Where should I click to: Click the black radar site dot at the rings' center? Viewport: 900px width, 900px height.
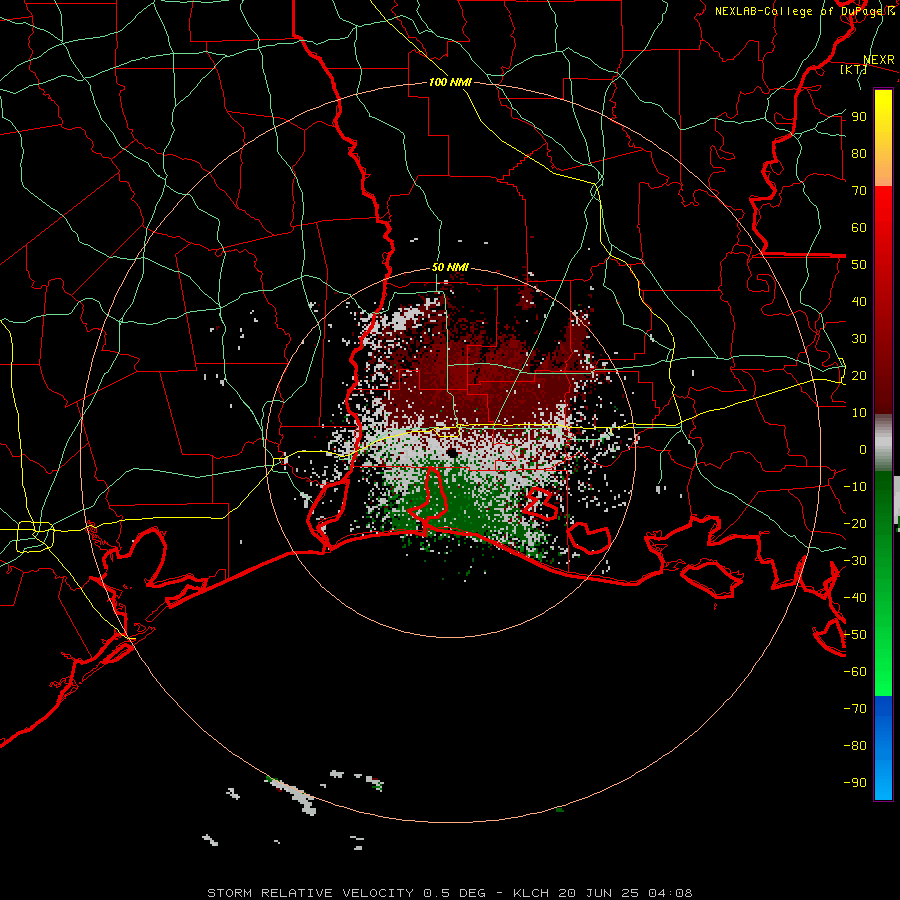[x=452, y=453]
